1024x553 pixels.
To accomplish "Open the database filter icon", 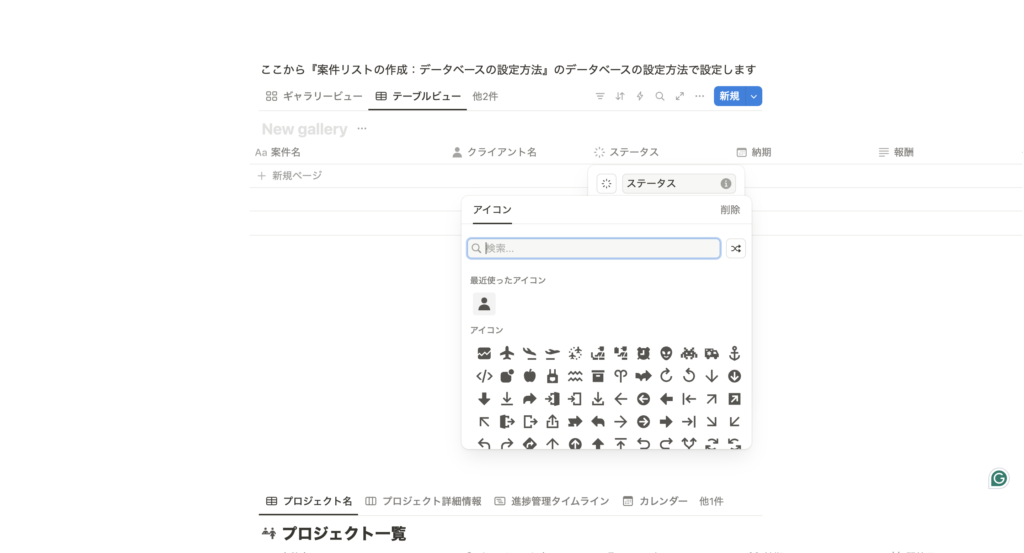I will (600, 96).
